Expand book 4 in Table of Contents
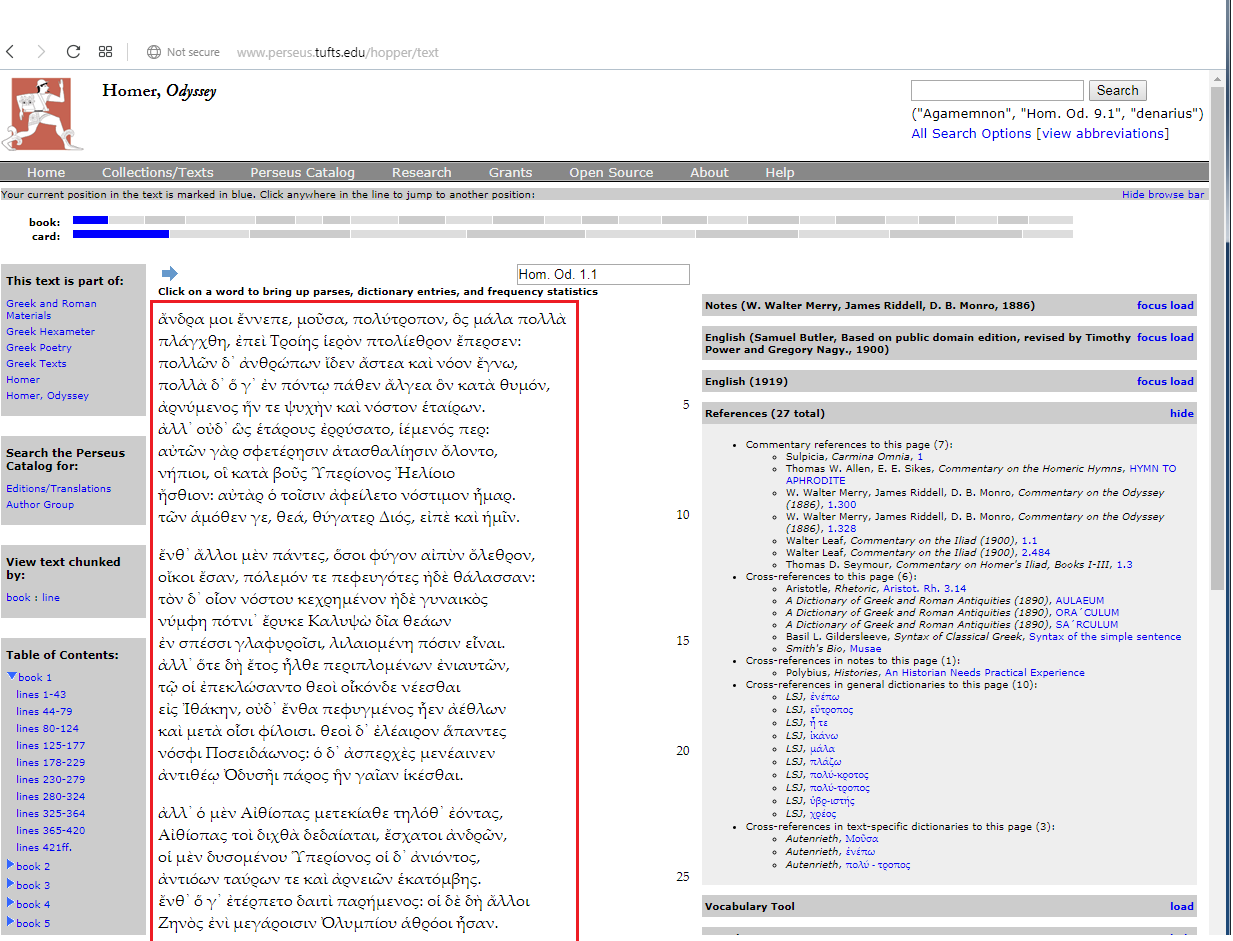 click(11, 903)
